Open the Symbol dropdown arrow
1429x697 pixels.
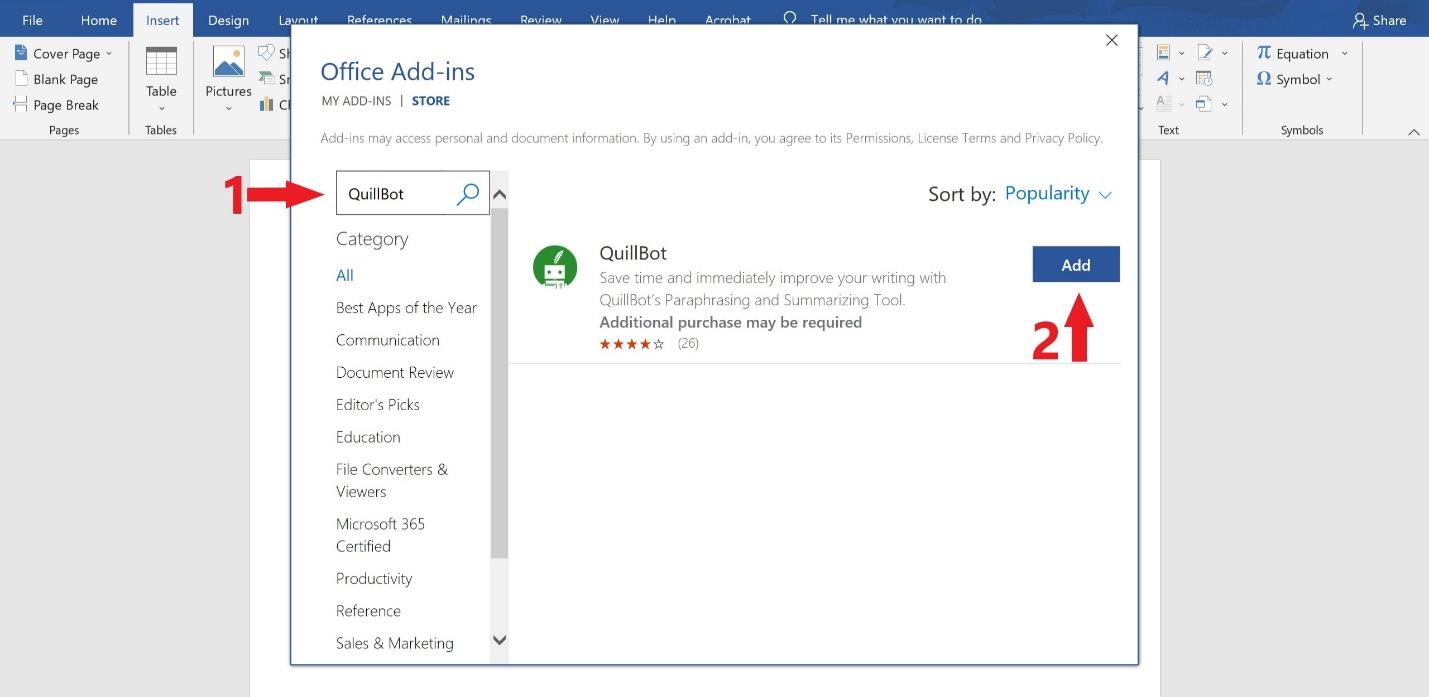[x=1329, y=79]
